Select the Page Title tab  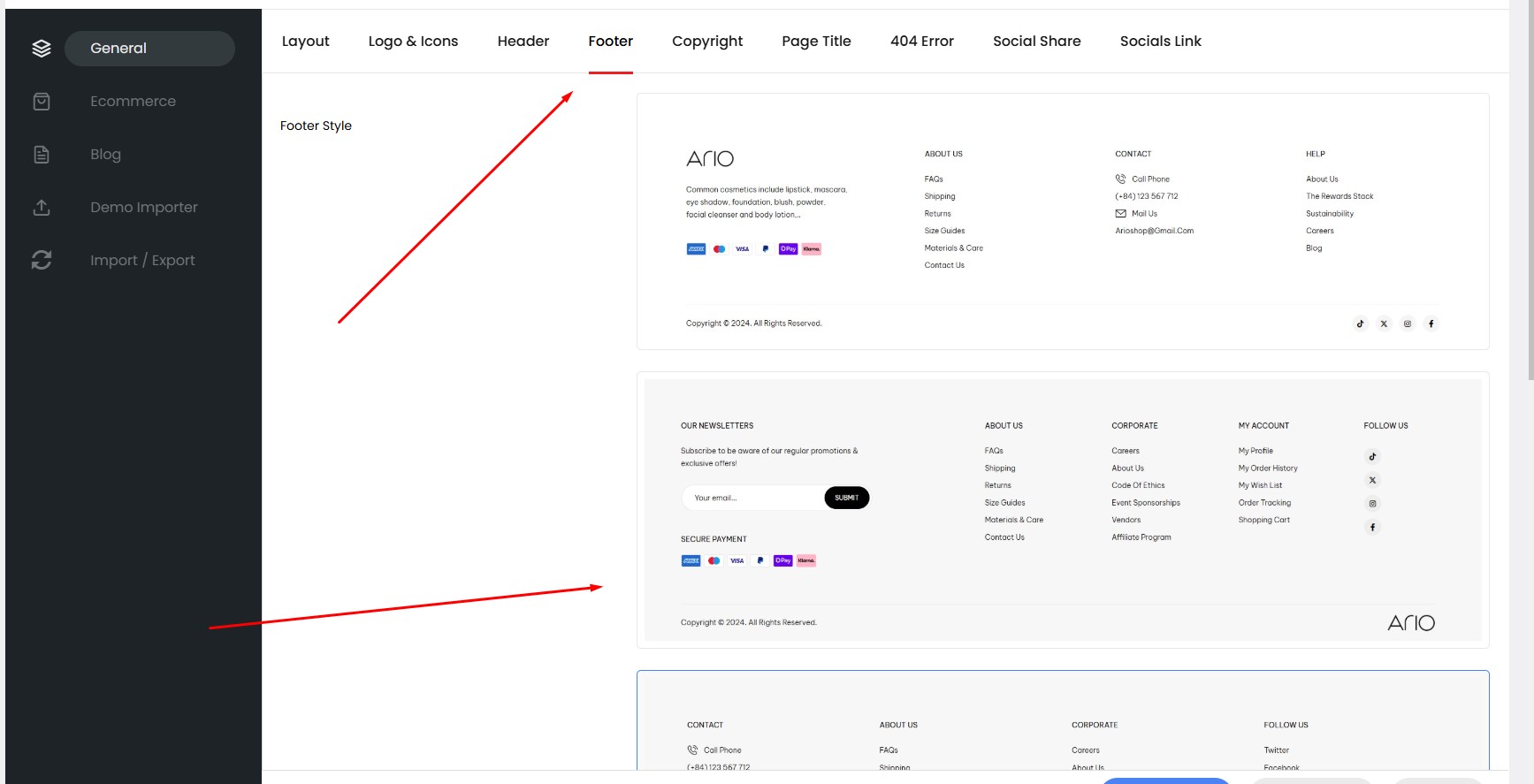(816, 42)
